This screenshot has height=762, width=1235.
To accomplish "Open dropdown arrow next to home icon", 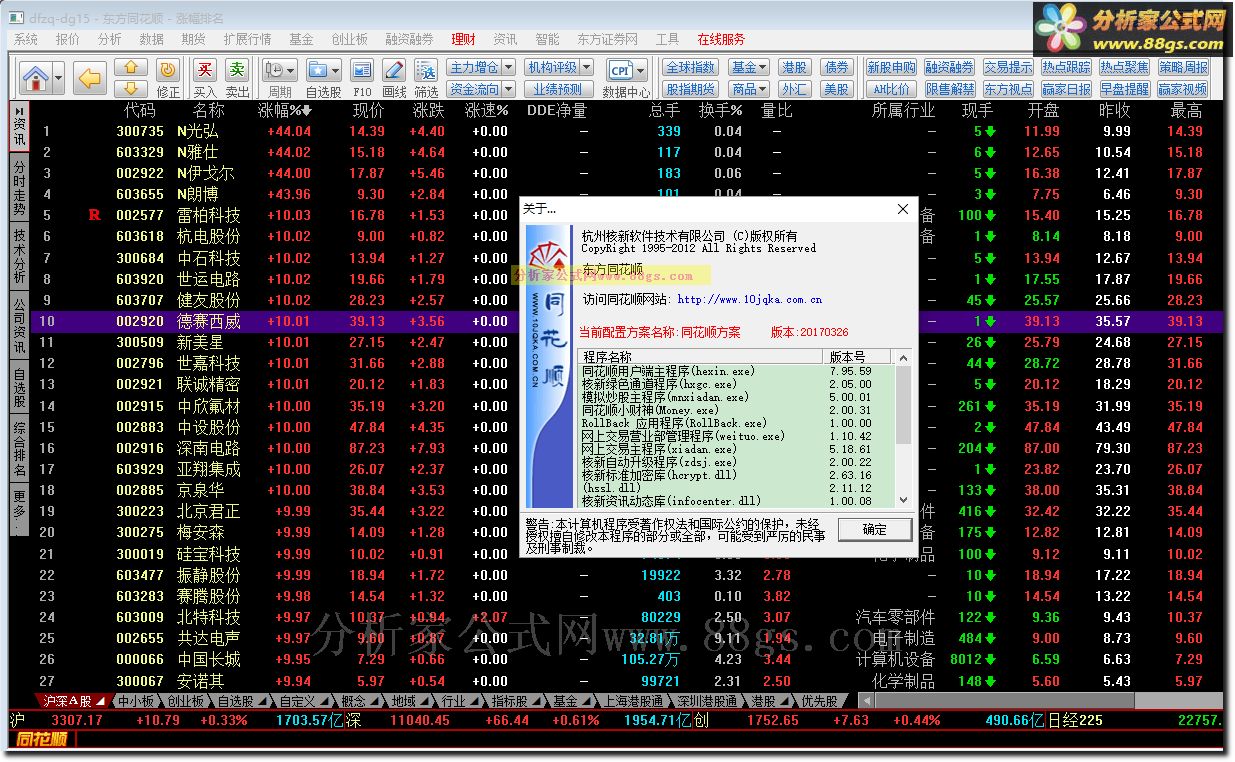I will tap(59, 77).
